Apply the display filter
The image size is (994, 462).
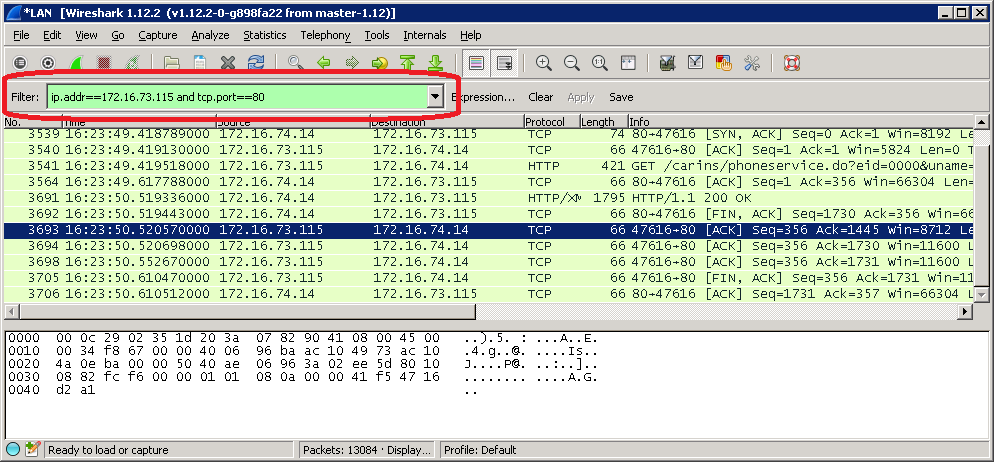[581, 97]
